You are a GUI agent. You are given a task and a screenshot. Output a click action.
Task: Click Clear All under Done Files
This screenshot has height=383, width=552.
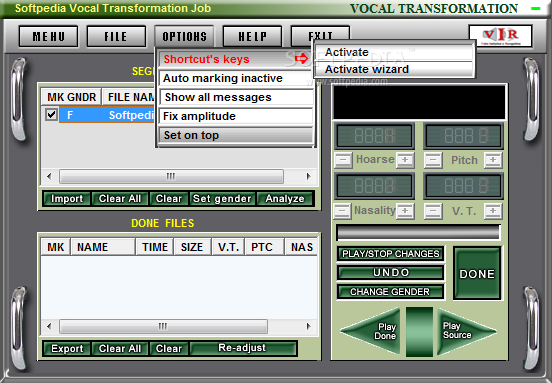[120, 349]
